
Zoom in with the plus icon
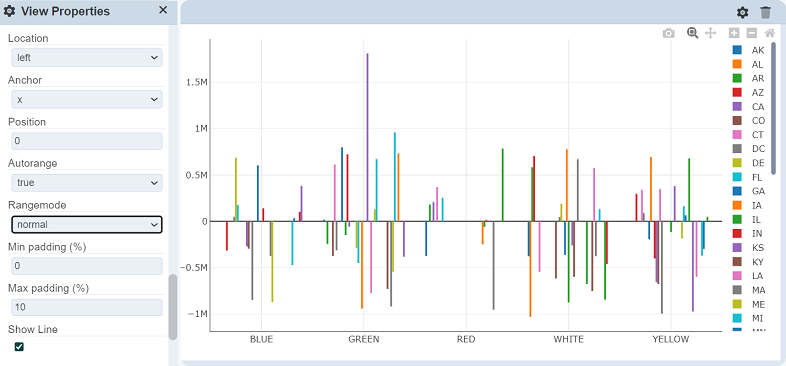(x=734, y=33)
